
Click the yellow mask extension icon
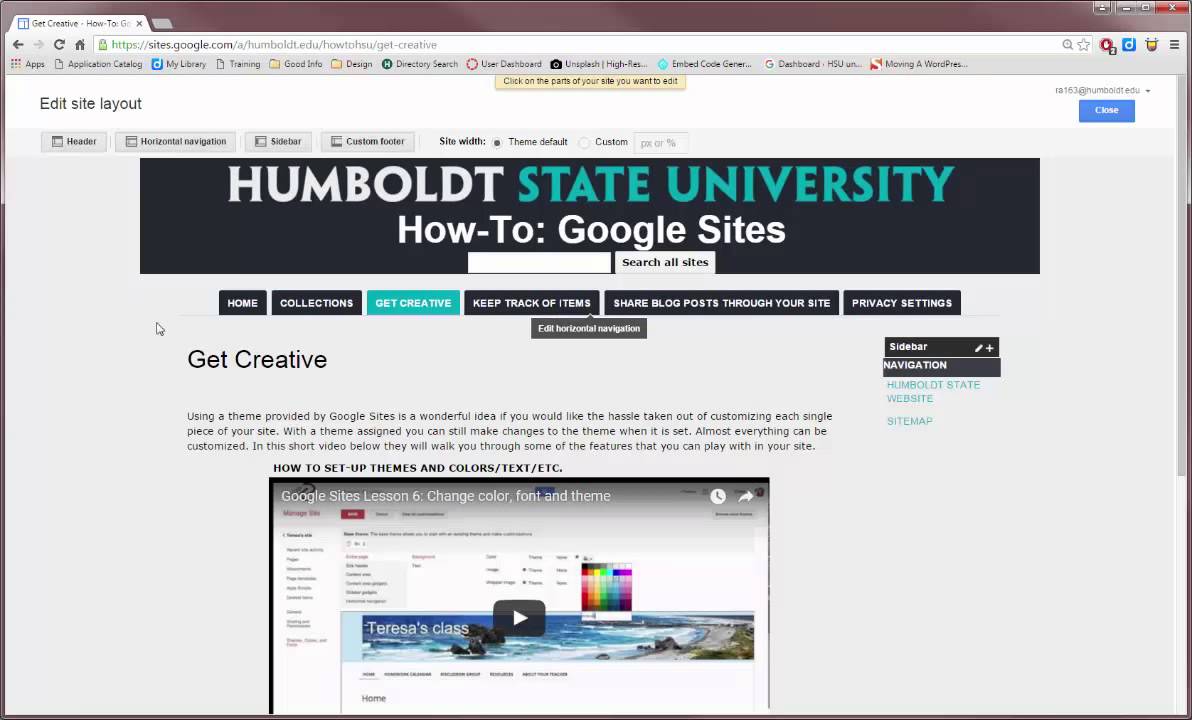[1152, 45]
